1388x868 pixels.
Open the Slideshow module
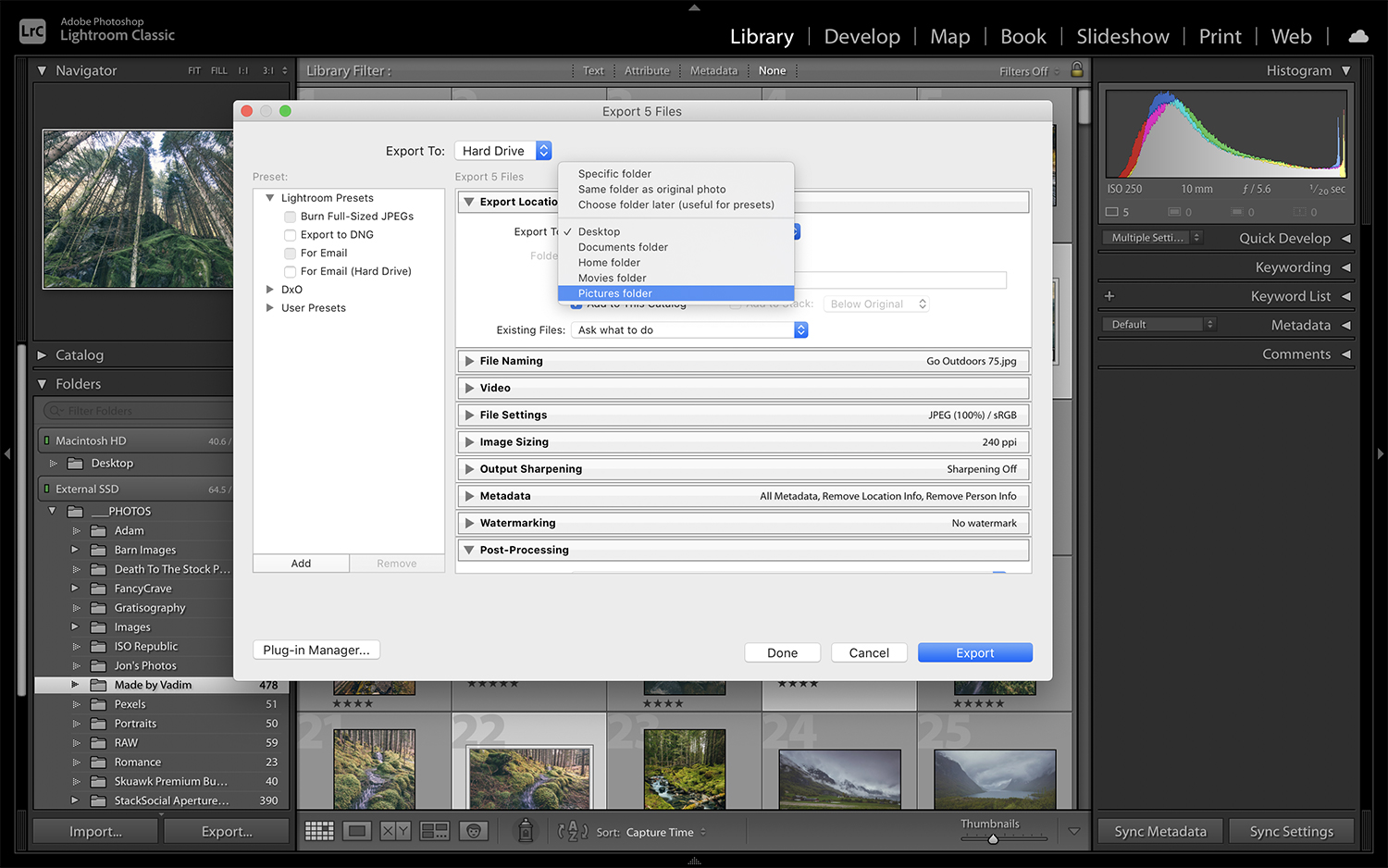[x=1122, y=37]
